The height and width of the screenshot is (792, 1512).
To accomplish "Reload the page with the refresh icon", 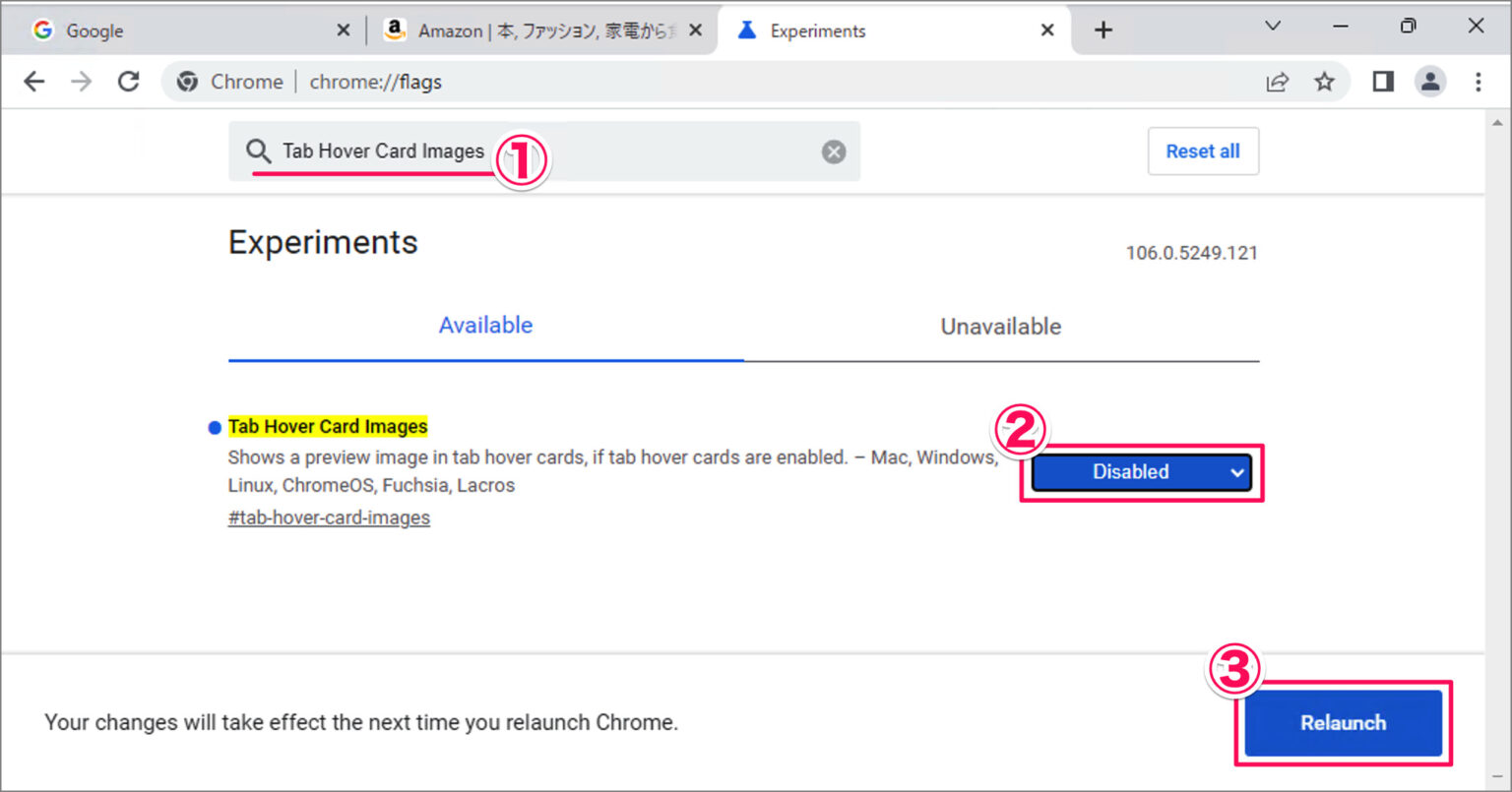I will (128, 82).
